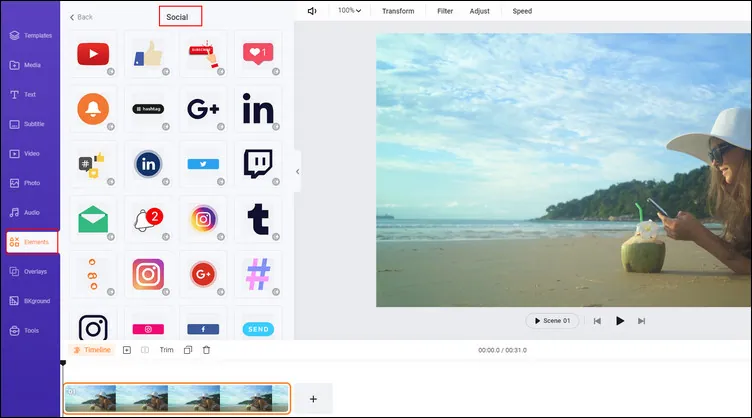Image resolution: width=752 pixels, height=418 pixels.
Task: Add the large black LinkedIn 'in' element
Action: click(x=258, y=109)
